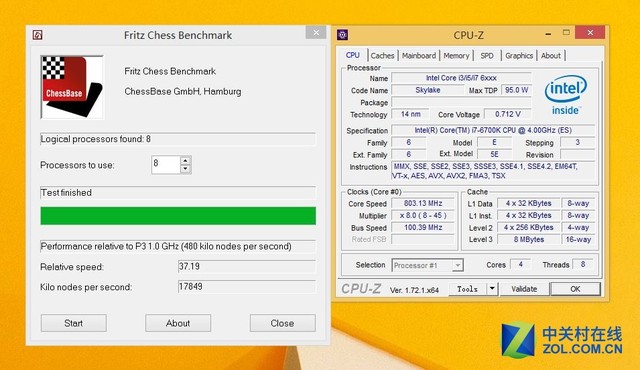Image resolution: width=640 pixels, height=370 pixels.
Task: Switch to the Caches tab
Action: 382,56
